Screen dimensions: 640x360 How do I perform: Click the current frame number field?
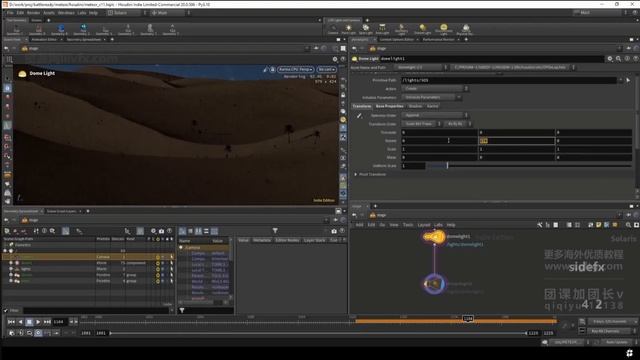60,322
